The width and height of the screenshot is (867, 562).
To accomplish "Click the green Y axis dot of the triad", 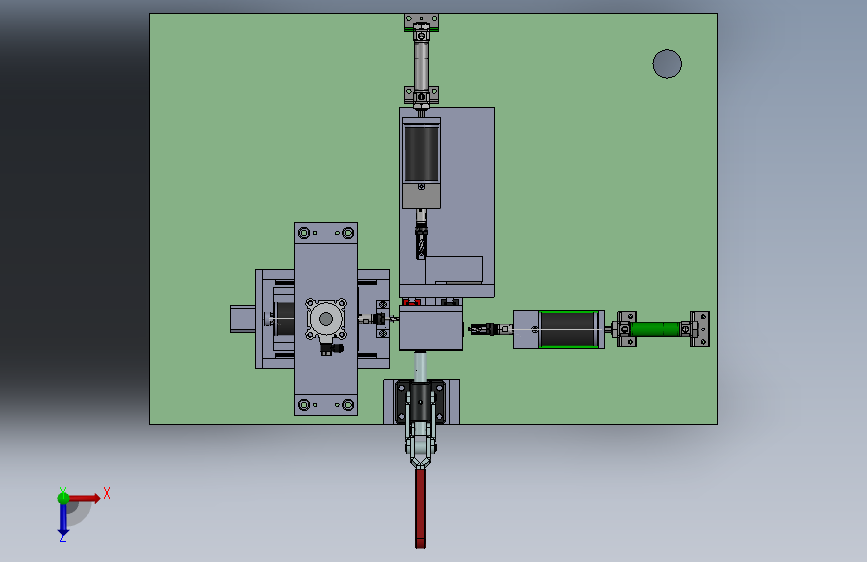I will click(63, 498).
